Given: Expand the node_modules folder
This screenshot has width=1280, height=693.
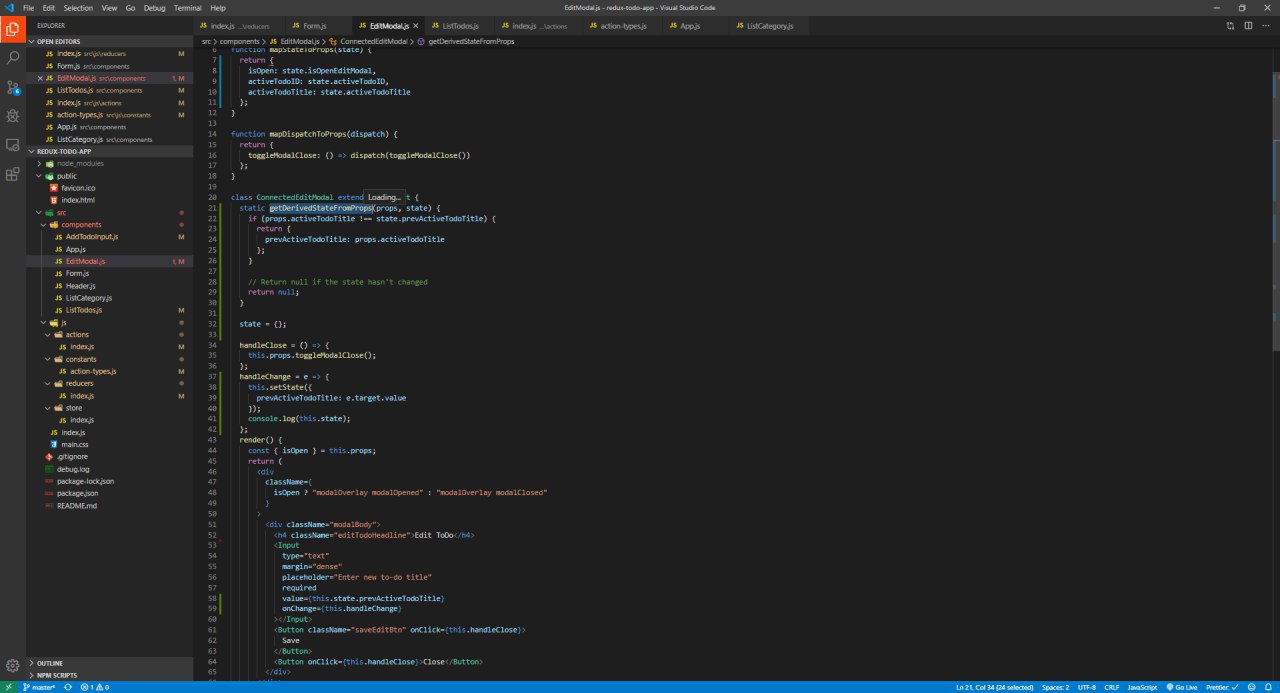Looking at the screenshot, I should [x=79, y=163].
